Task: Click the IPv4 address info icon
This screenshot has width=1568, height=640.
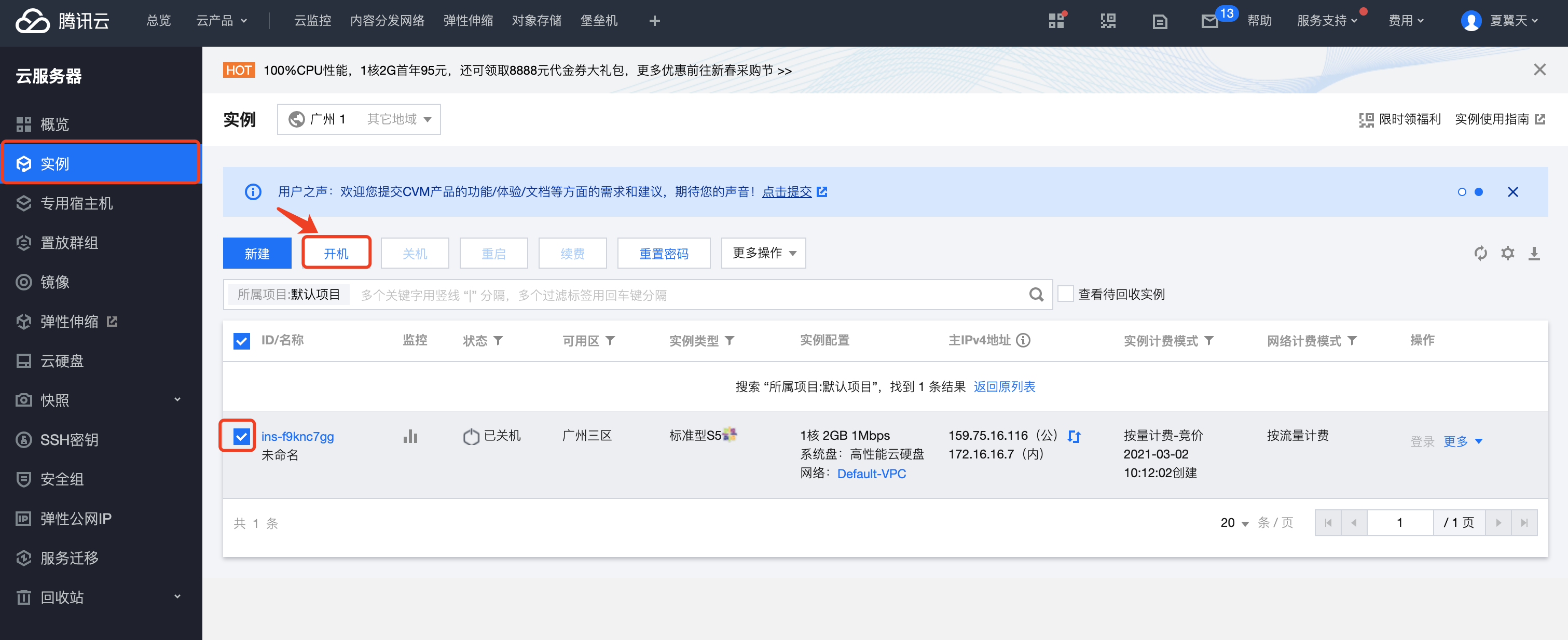Action: pyautogui.click(x=1023, y=340)
